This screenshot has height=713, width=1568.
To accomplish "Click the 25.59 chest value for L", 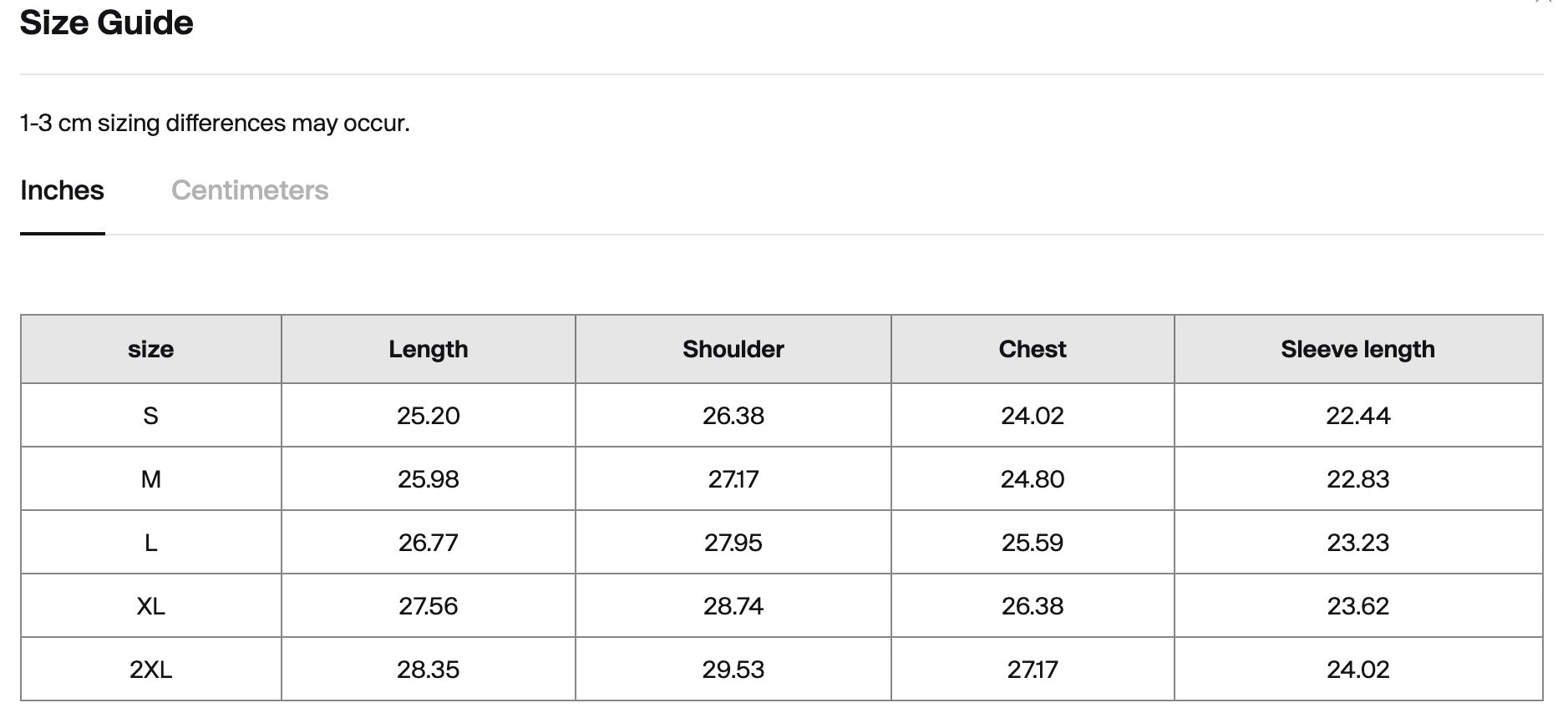I will click(x=1032, y=543).
